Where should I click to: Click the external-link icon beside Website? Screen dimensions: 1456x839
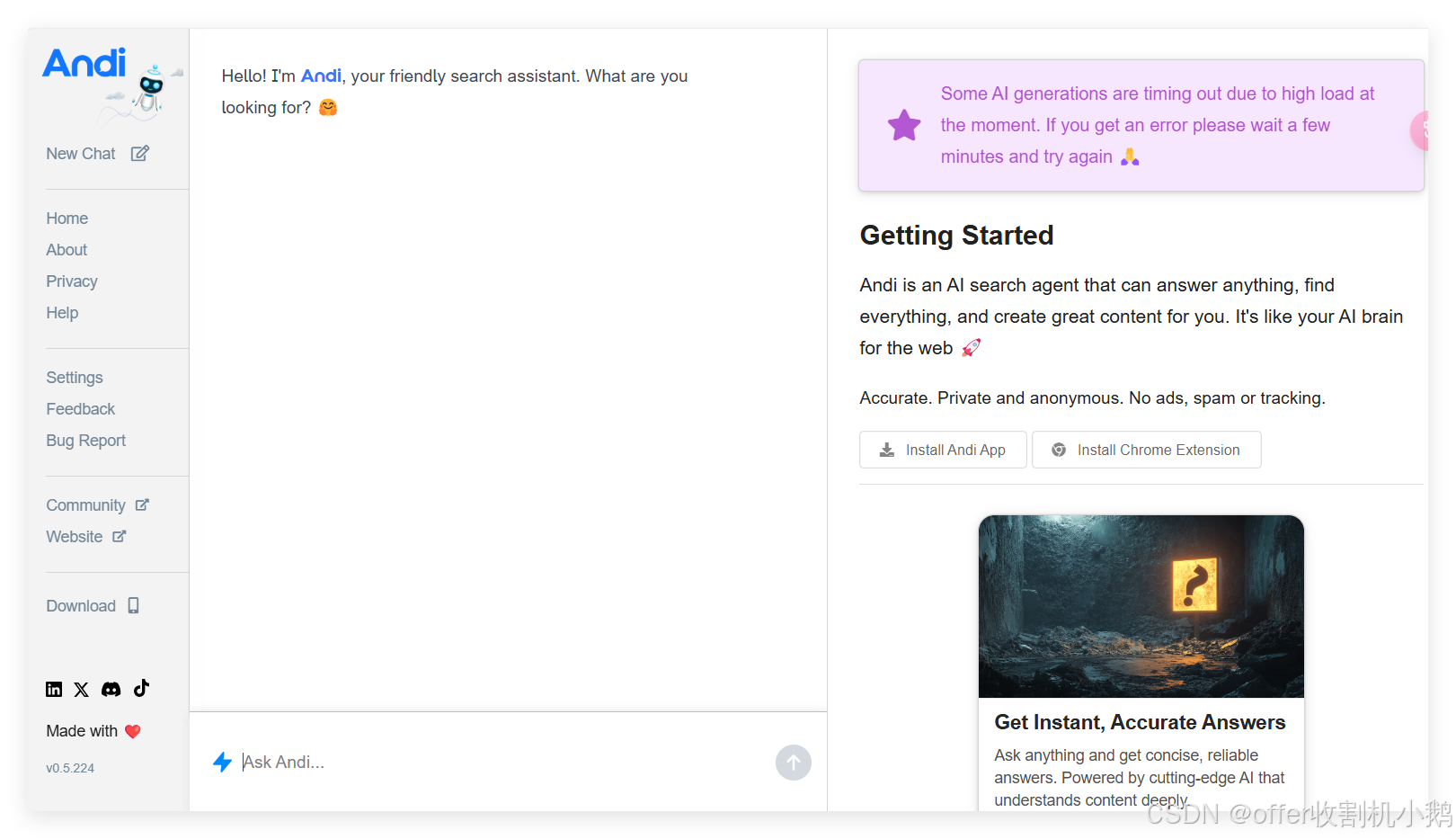pos(120,537)
